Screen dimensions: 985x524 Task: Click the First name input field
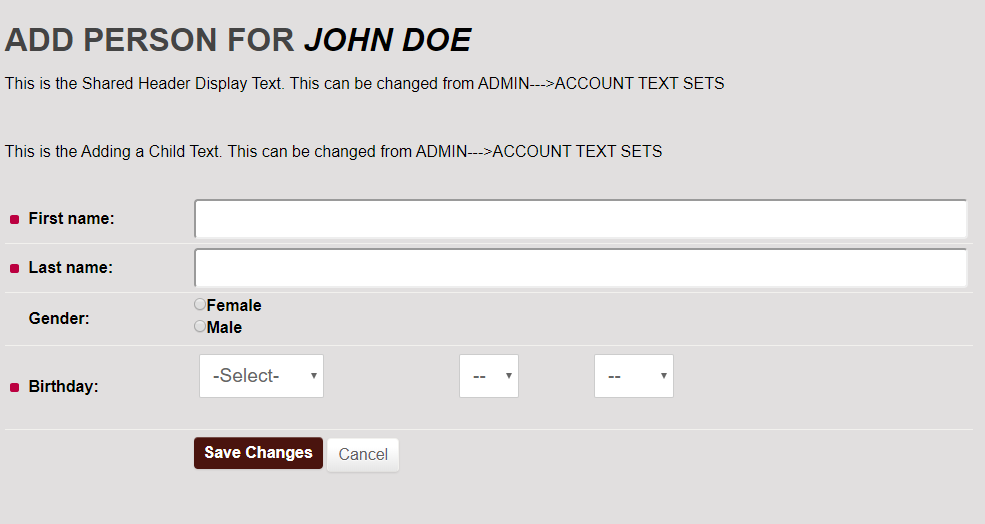pos(580,219)
